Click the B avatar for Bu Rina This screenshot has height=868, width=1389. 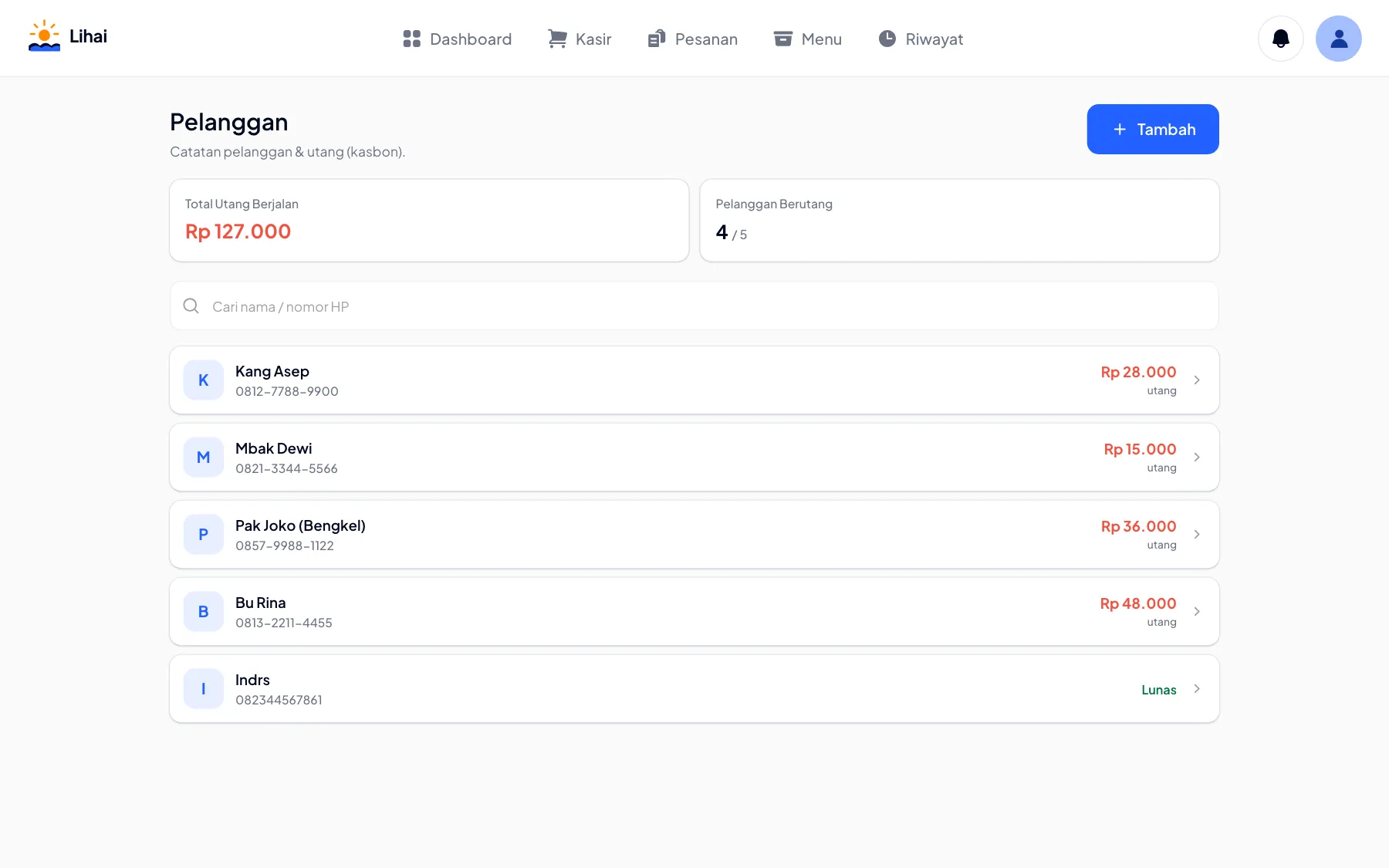204,612
